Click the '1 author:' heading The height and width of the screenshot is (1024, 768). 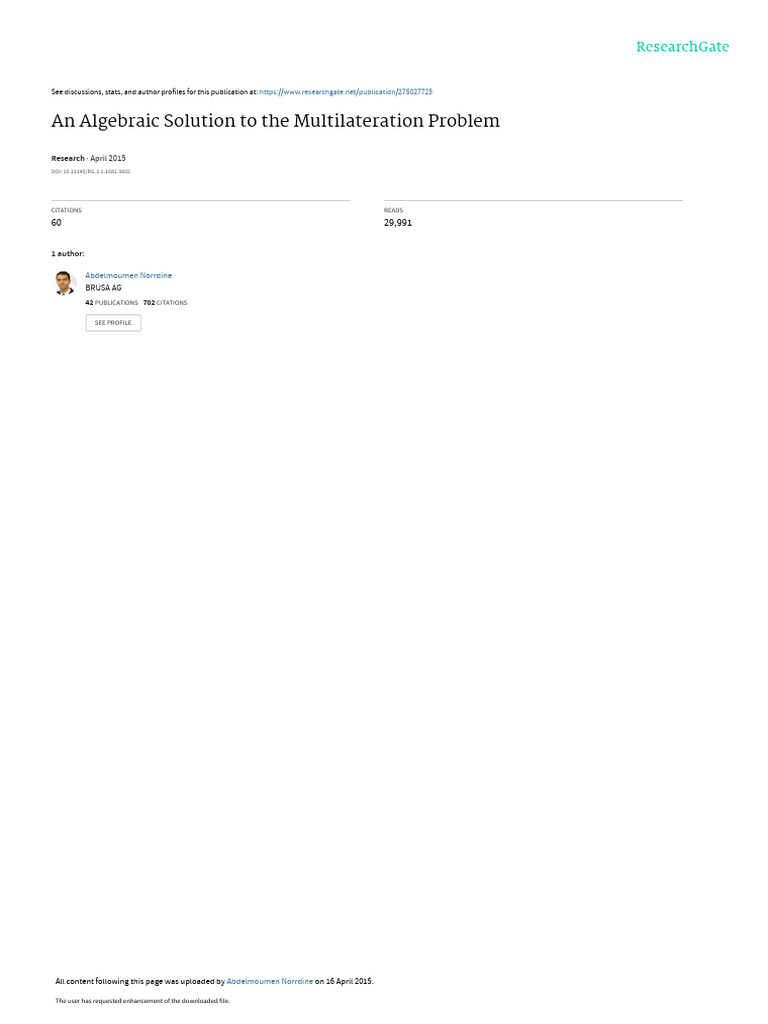(68, 253)
